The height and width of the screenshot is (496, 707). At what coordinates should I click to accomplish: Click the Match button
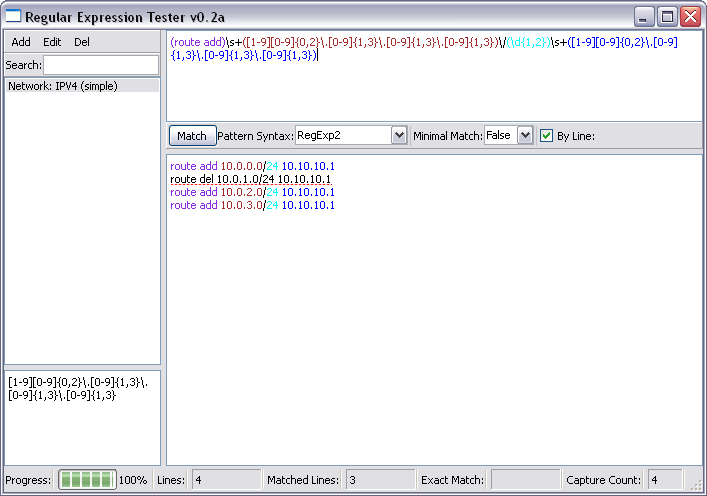pyautogui.click(x=192, y=136)
